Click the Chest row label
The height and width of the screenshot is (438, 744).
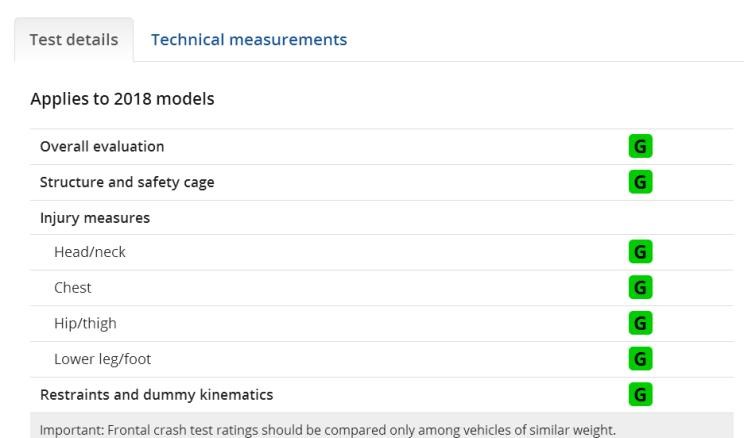coord(73,288)
